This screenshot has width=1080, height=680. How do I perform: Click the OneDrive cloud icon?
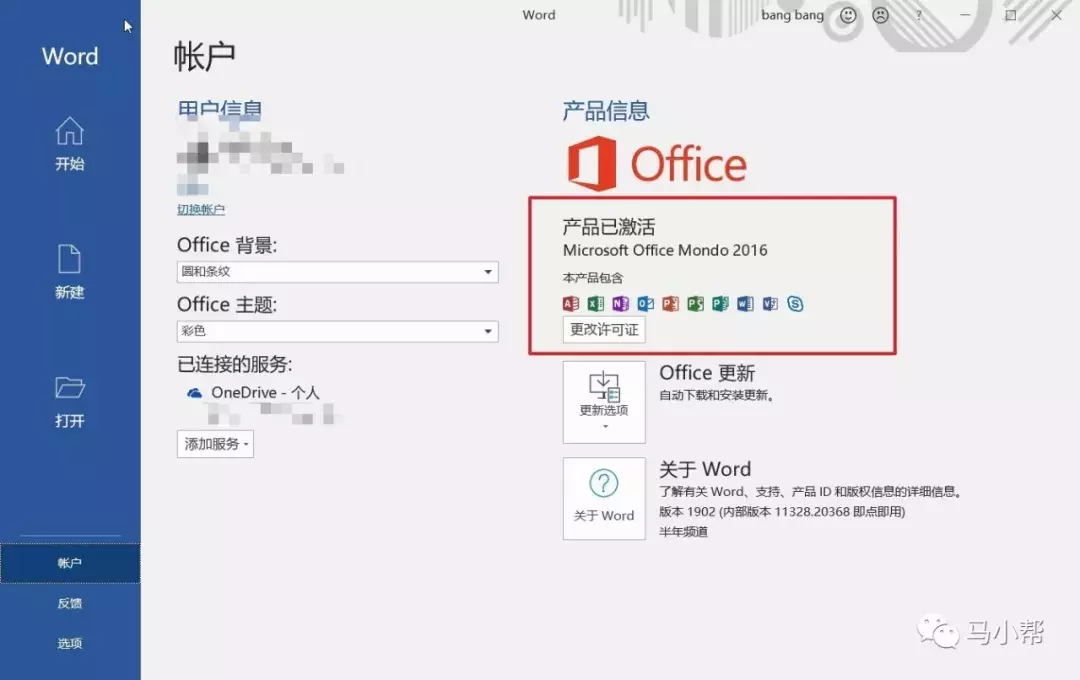[195, 393]
